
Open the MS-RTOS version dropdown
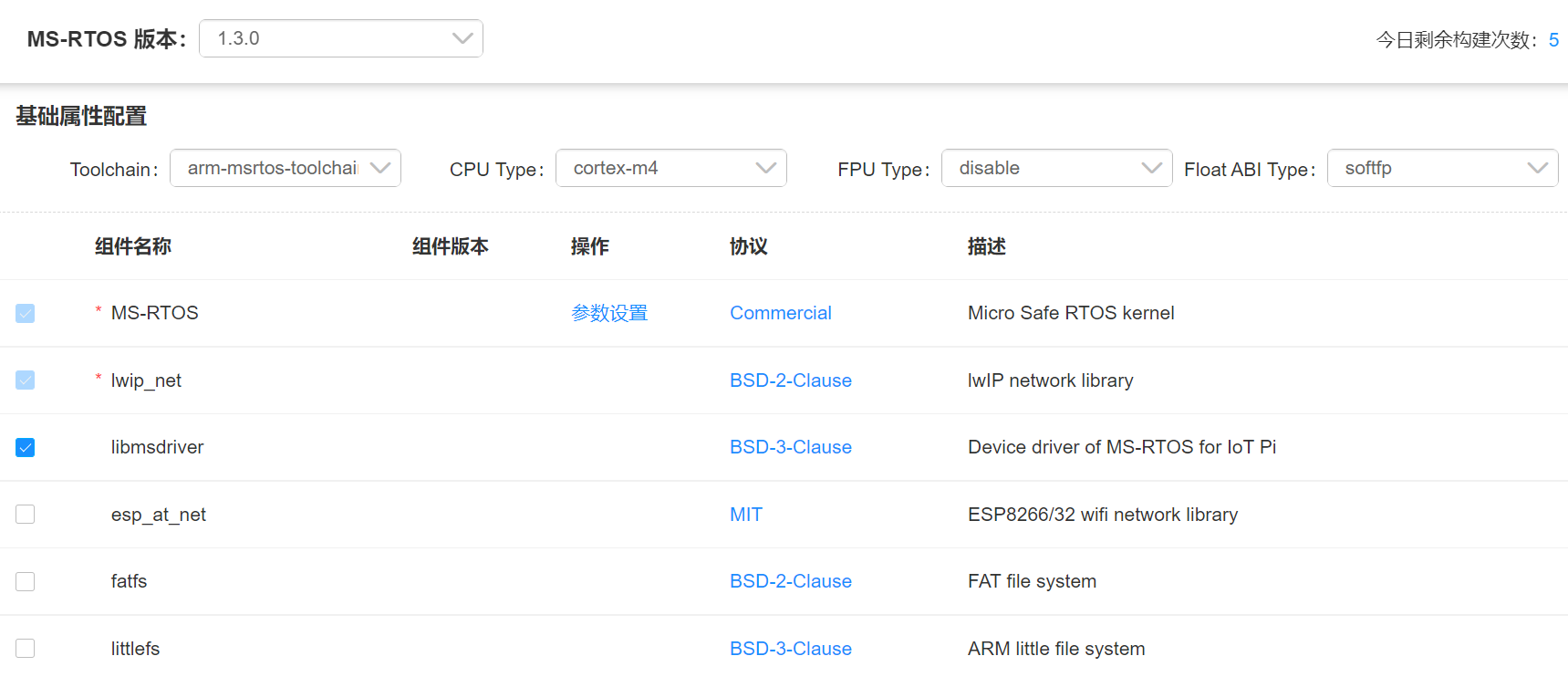pos(340,38)
